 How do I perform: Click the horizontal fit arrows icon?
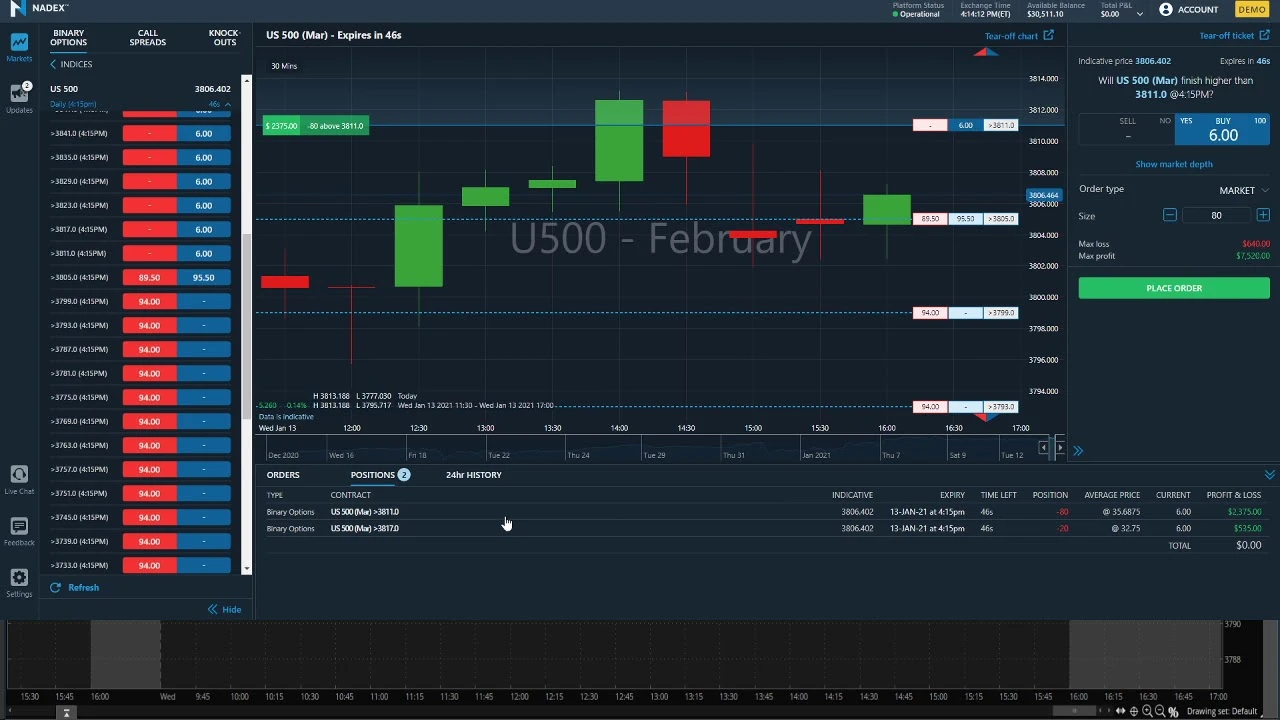tap(1121, 712)
